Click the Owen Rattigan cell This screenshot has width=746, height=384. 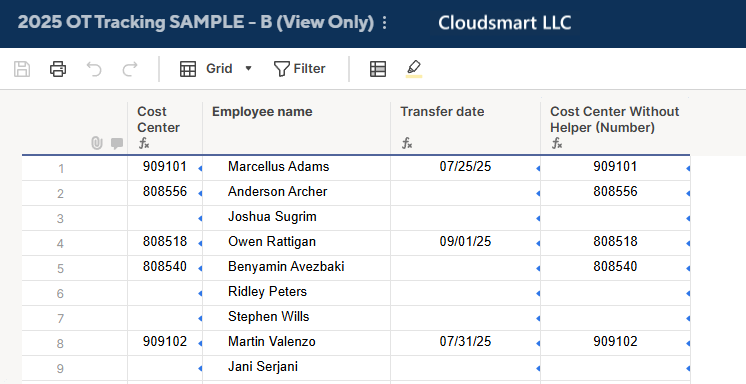pyautogui.click(x=296, y=243)
